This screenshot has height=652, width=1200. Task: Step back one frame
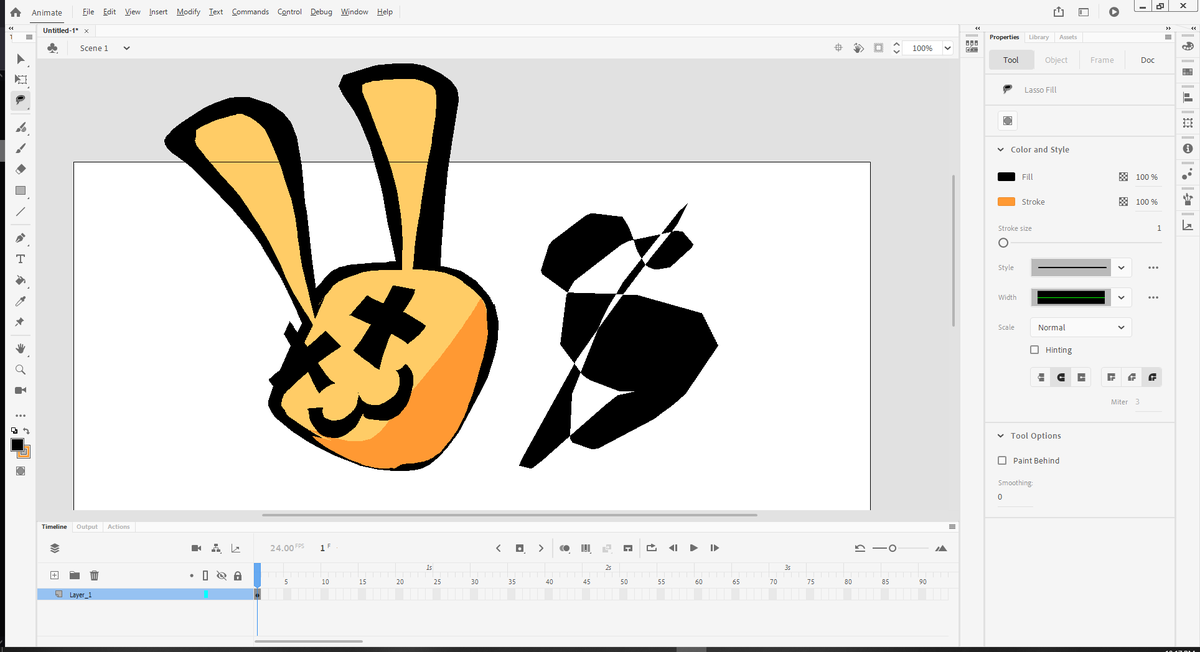(x=673, y=548)
